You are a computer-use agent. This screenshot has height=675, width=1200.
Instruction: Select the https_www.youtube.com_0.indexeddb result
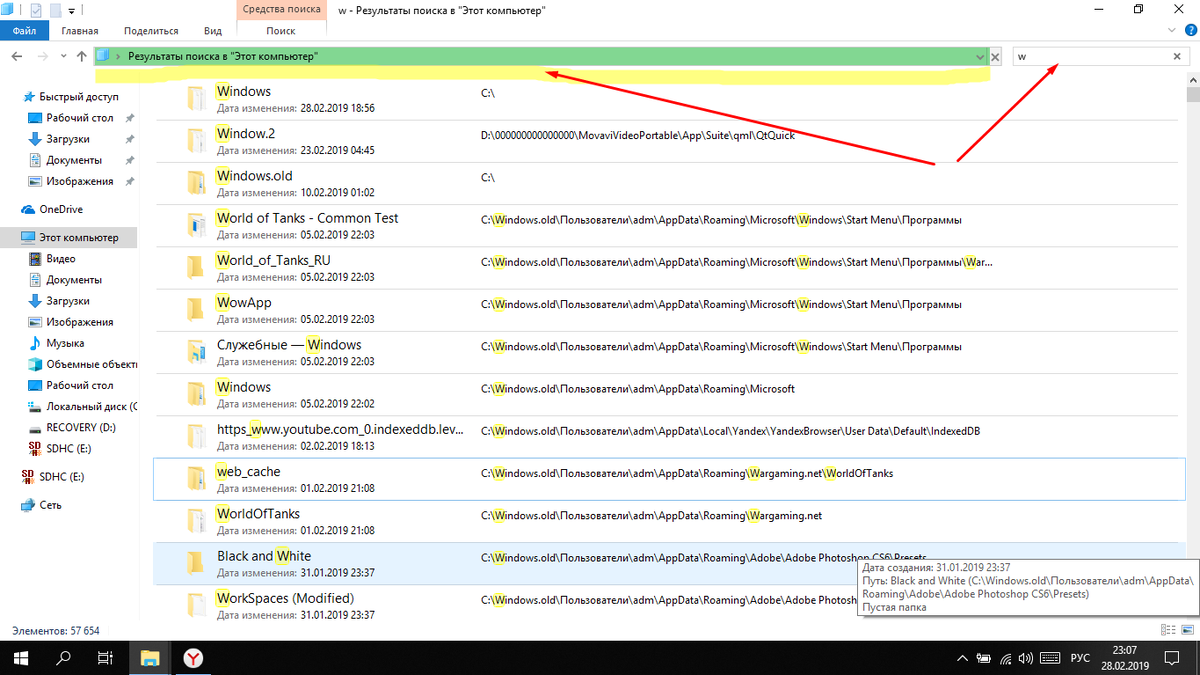point(340,429)
